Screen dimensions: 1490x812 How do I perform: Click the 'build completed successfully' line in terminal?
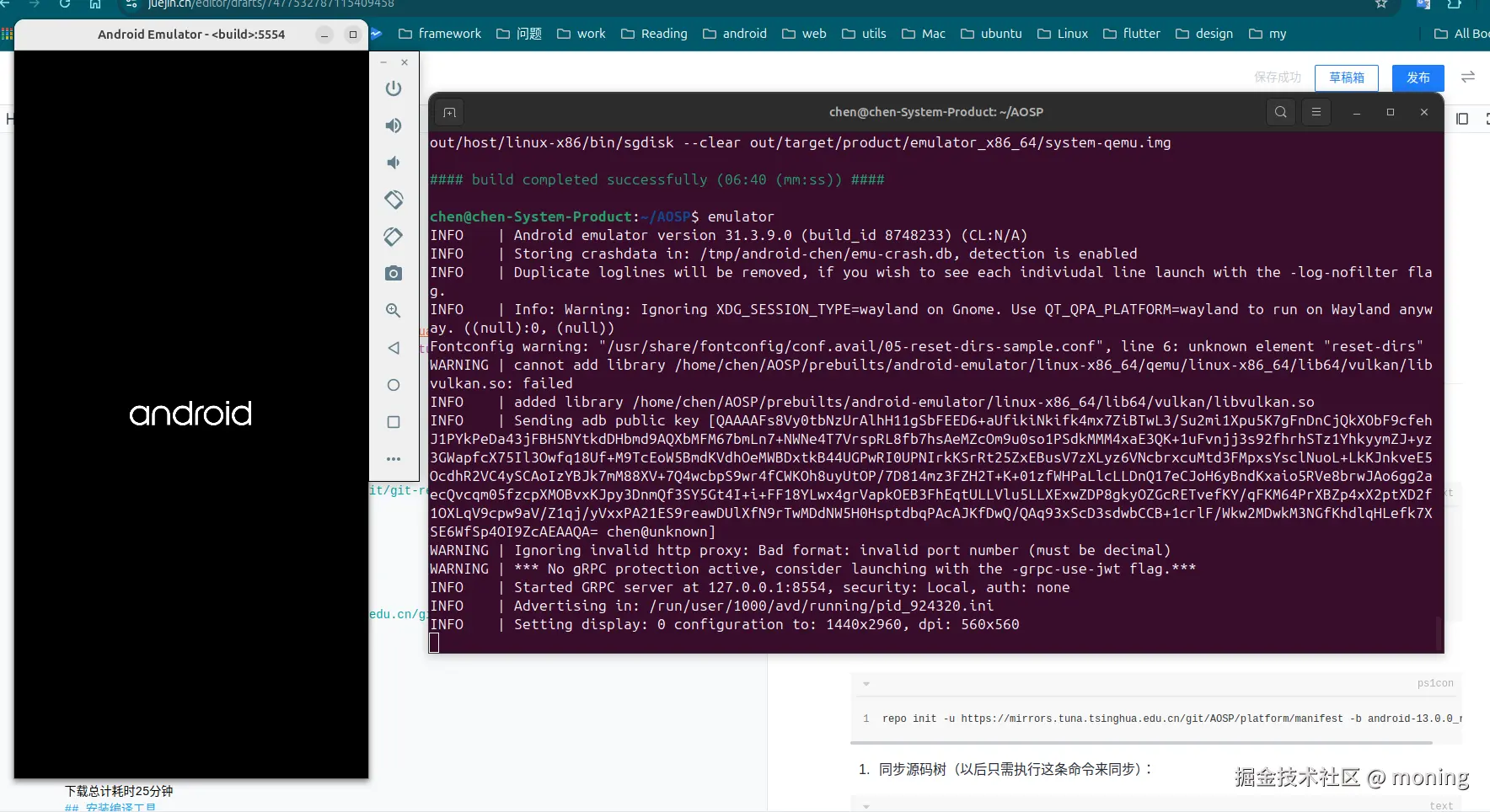[x=657, y=179]
